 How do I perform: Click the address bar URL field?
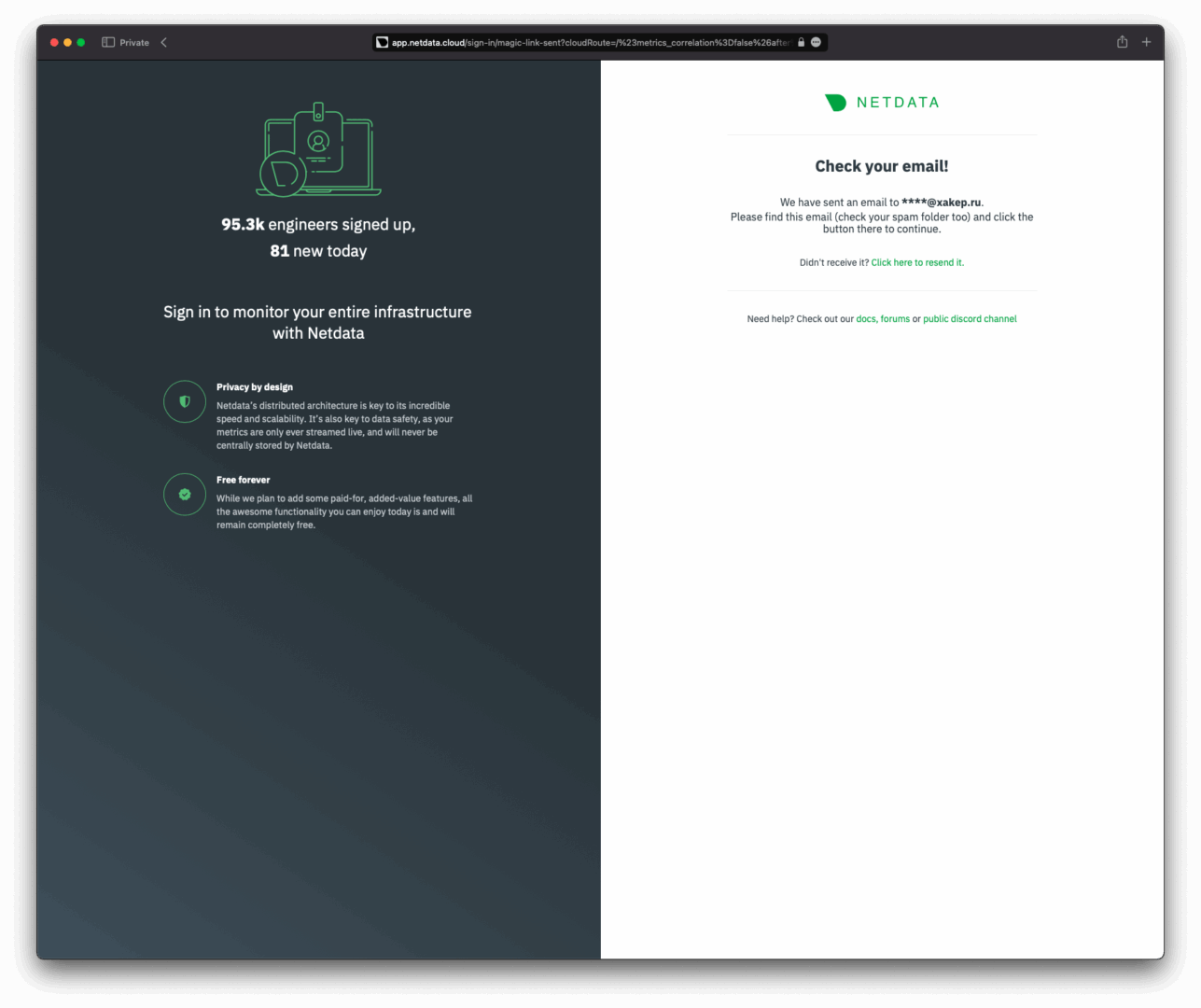(600, 42)
